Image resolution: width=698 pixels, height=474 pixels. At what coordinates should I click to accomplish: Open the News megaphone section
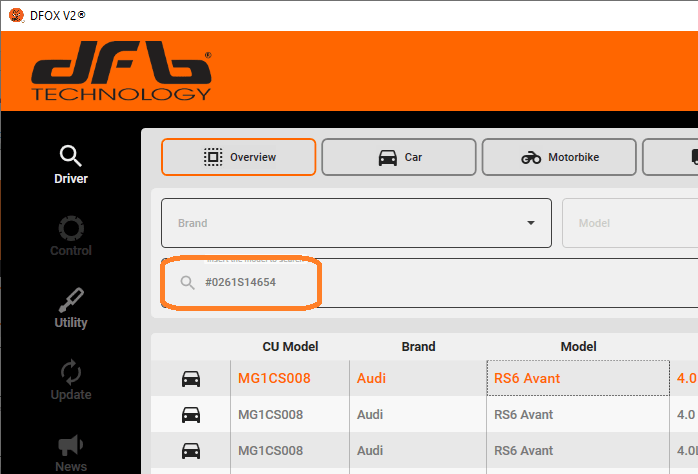click(70, 451)
